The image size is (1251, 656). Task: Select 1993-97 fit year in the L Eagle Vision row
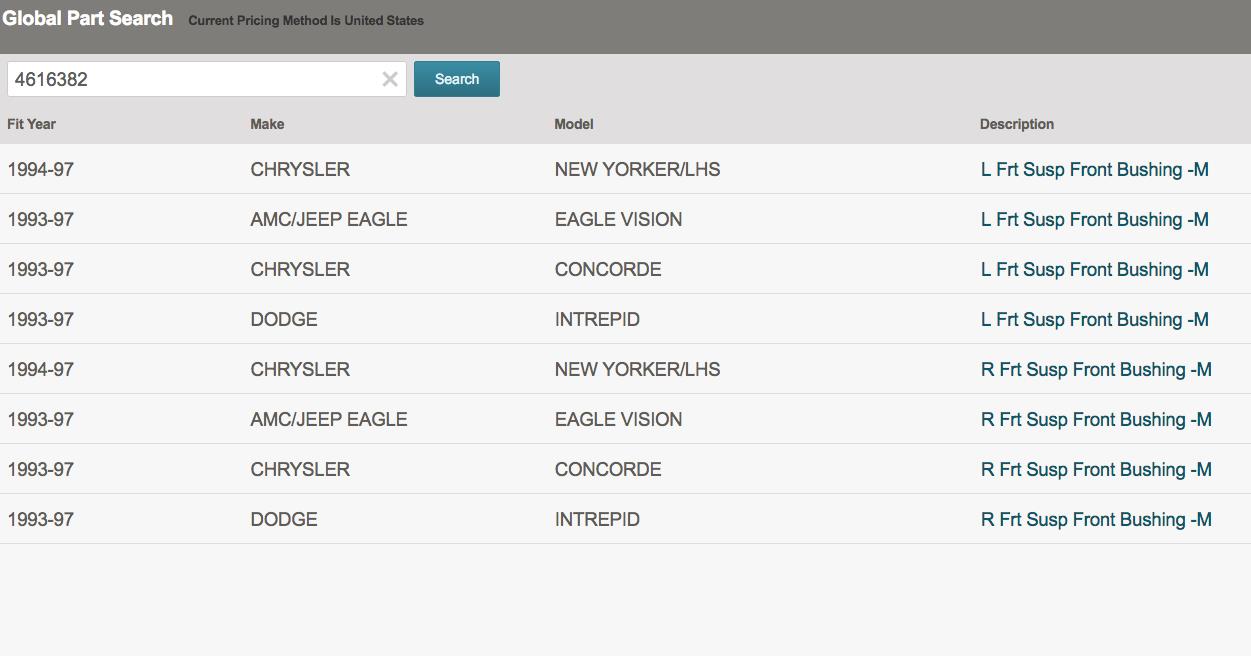(40, 220)
